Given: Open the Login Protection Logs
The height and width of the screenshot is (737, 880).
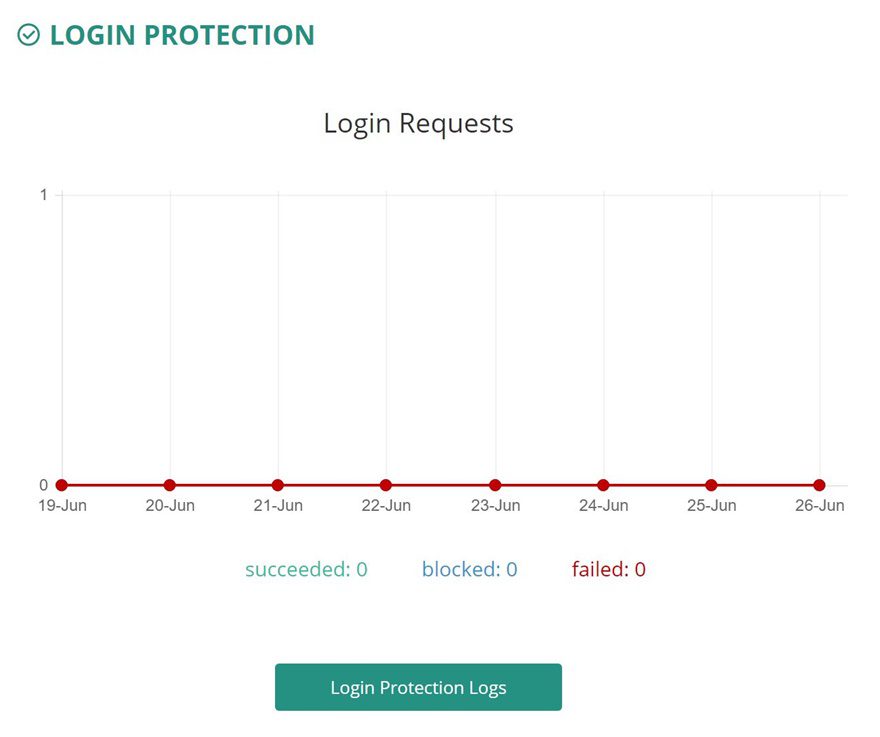Looking at the screenshot, I should 418,687.
